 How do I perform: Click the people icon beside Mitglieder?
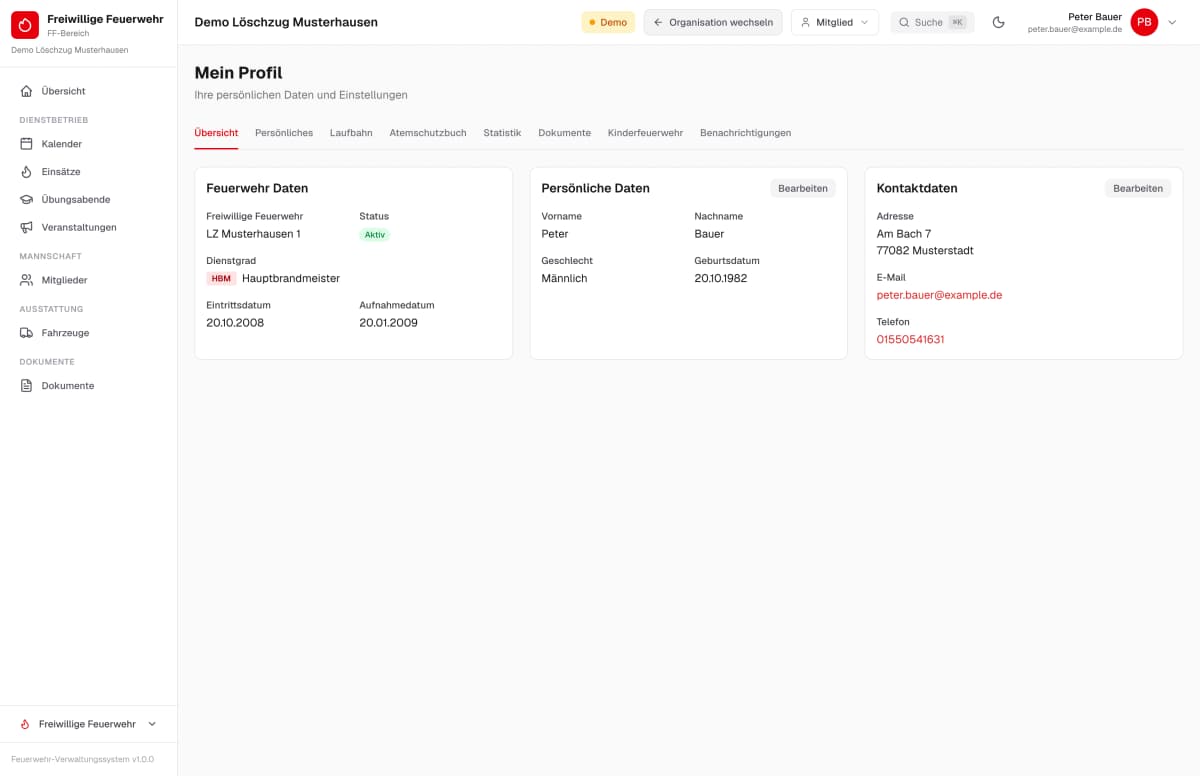coord(26,280)
